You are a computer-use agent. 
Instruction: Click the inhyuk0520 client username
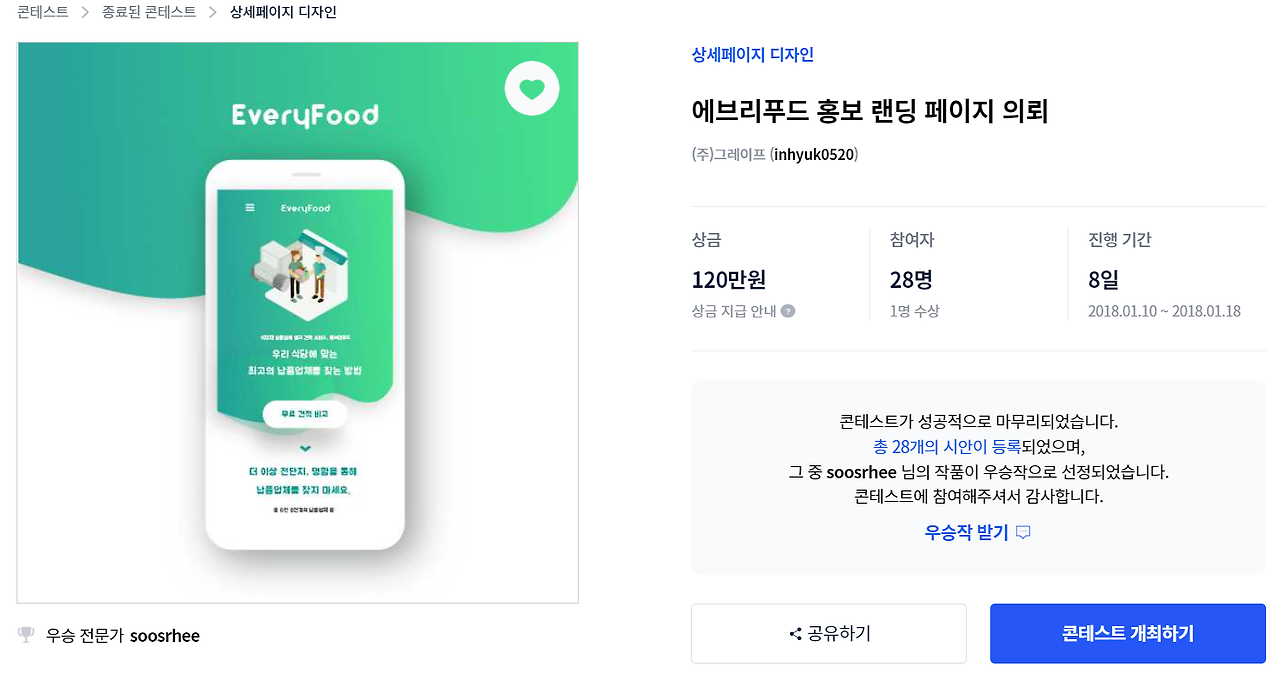(814, 155)
